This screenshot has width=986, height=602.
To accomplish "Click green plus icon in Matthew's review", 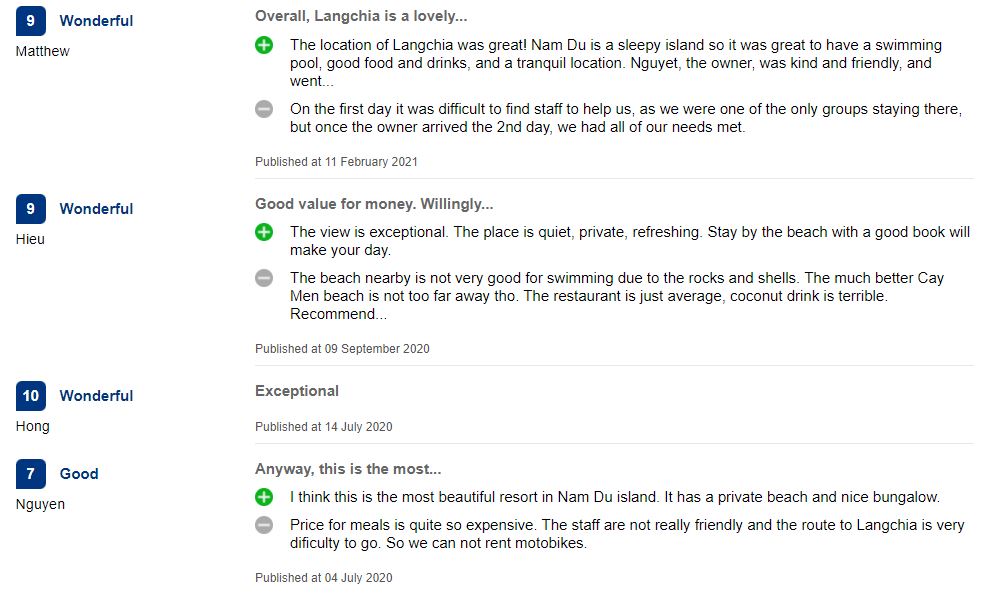I will pos(264,45).
